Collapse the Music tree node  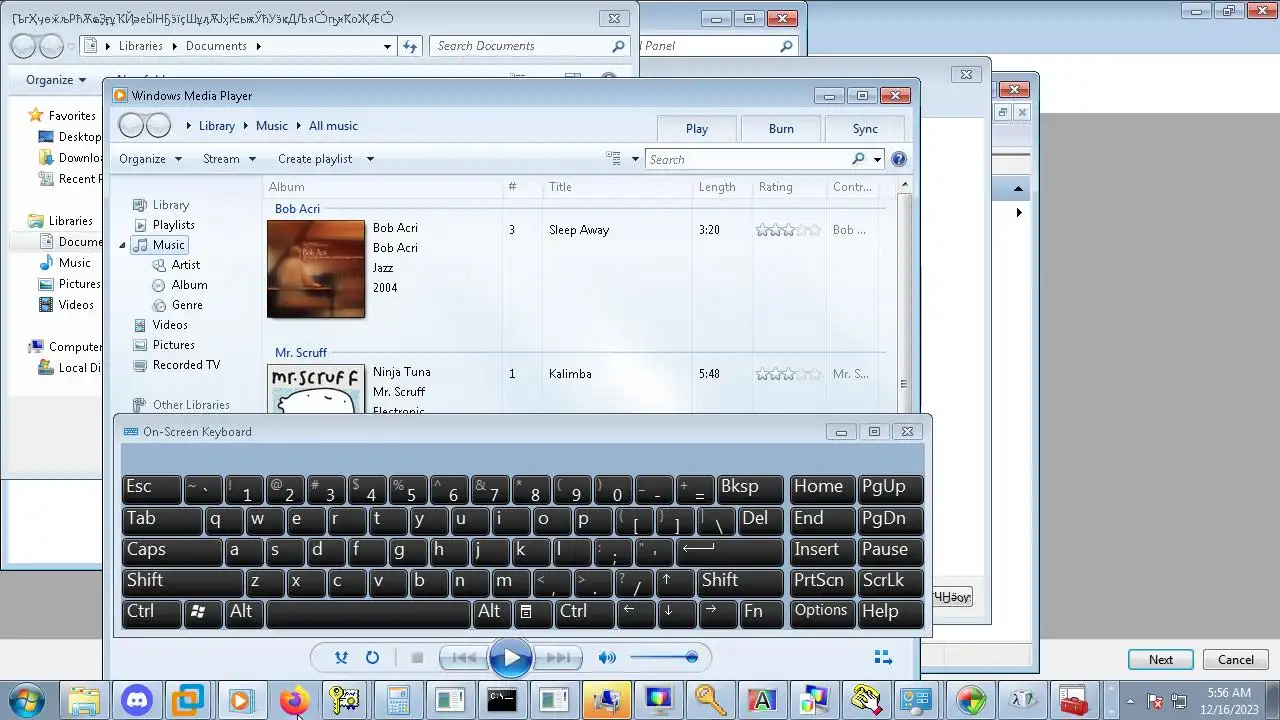(x=123, y=245)
